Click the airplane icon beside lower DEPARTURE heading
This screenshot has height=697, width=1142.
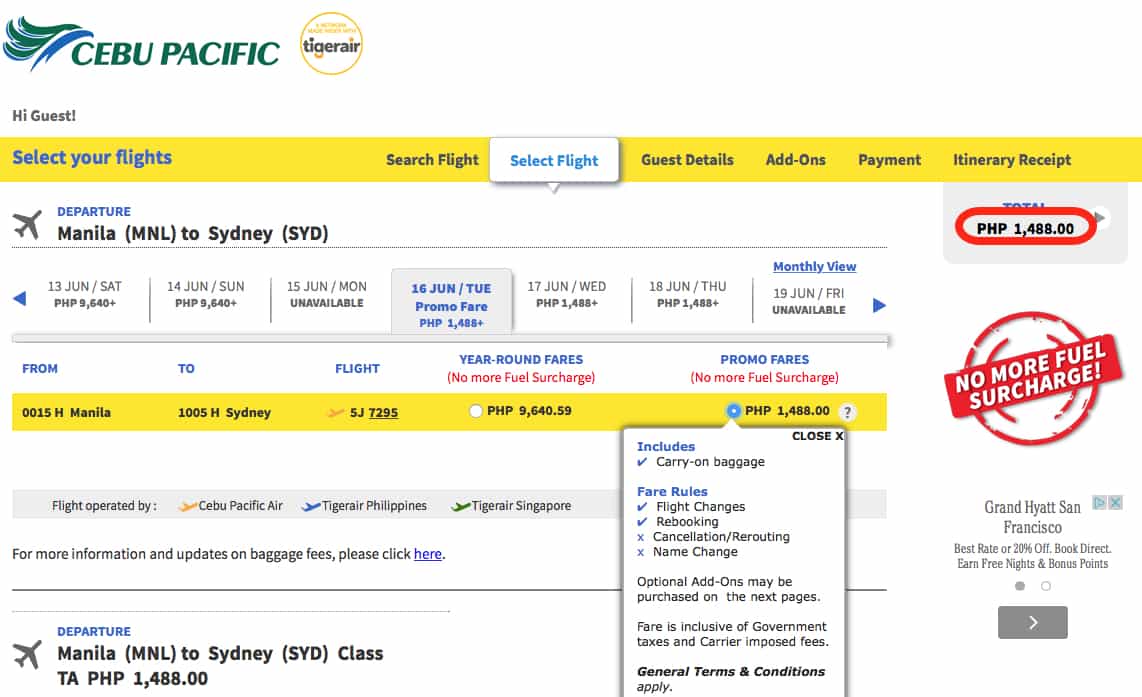point(28,654)
